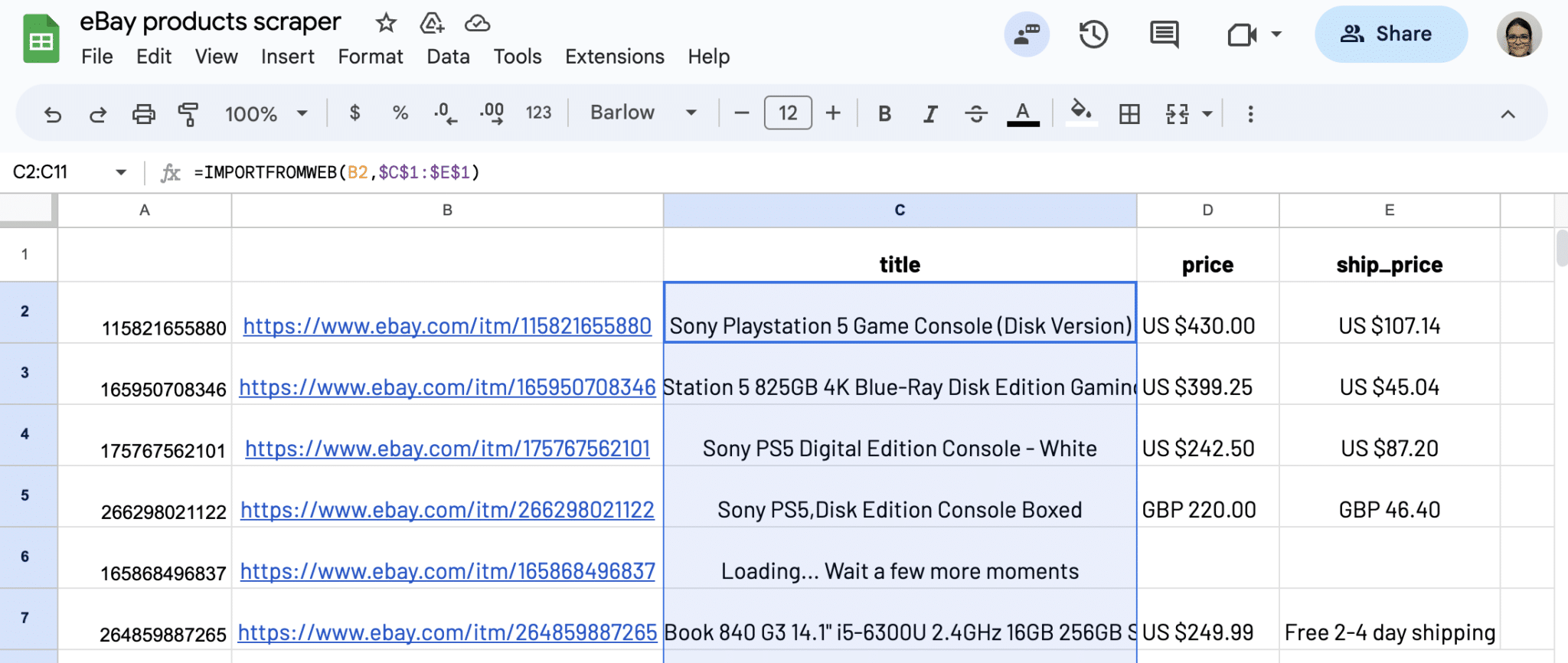Format as currency with dollar icon
Viewport: 1568px width, 663px height.
point(354,113)
